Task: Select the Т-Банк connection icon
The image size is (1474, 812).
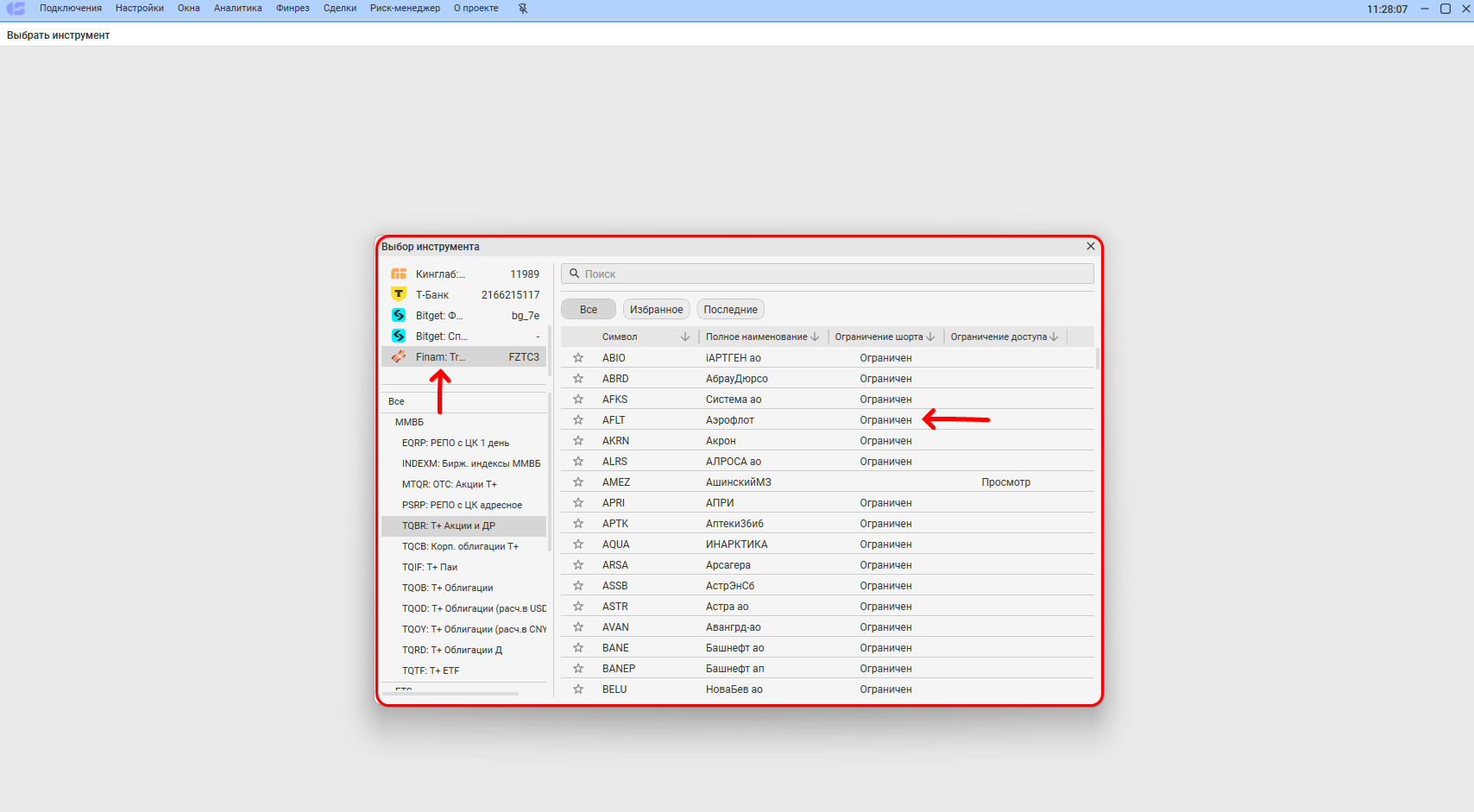Action: (399, 294)
